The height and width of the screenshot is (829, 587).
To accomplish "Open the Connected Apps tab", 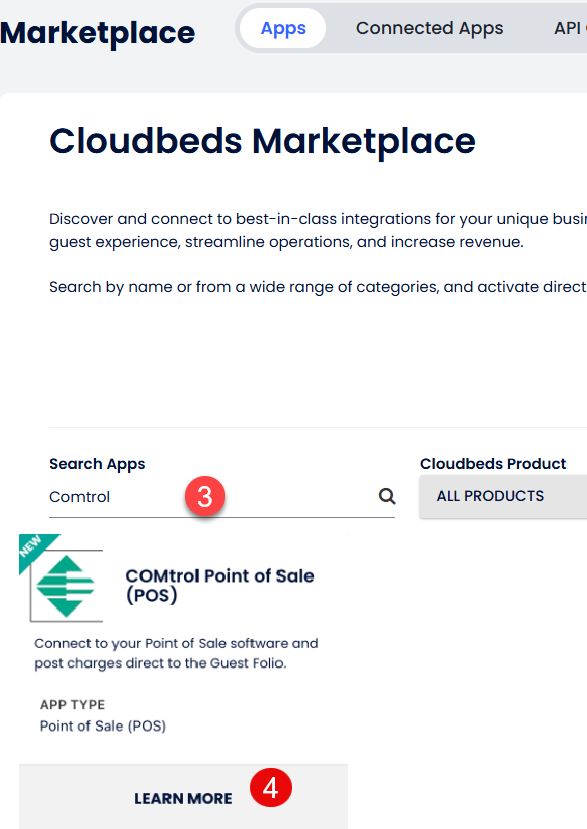I will (429, 28).
